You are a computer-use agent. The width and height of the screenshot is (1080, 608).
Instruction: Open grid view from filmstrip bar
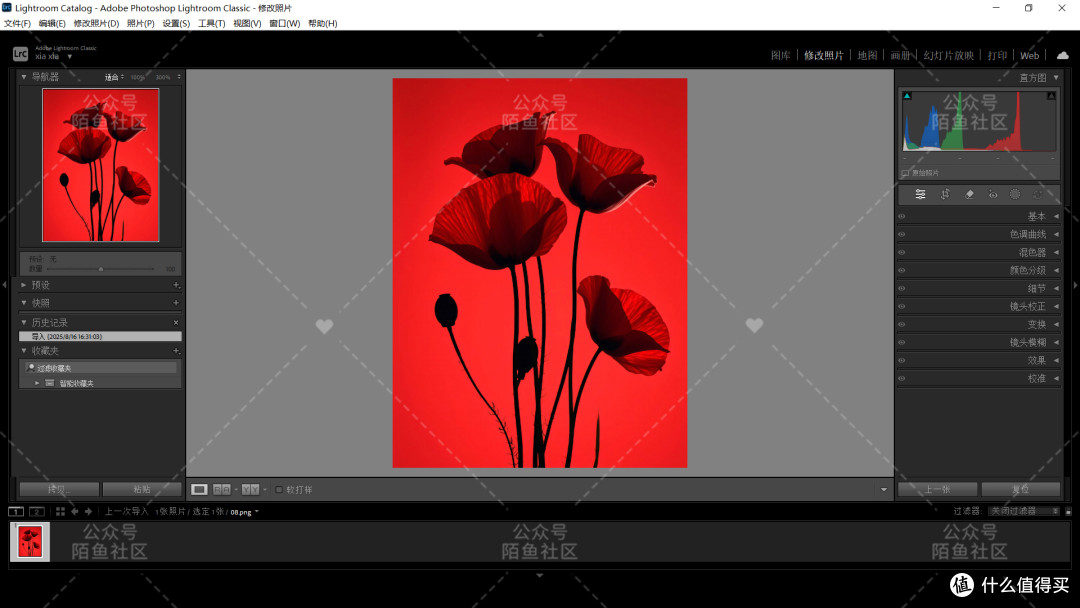click(x=61, y=512)
